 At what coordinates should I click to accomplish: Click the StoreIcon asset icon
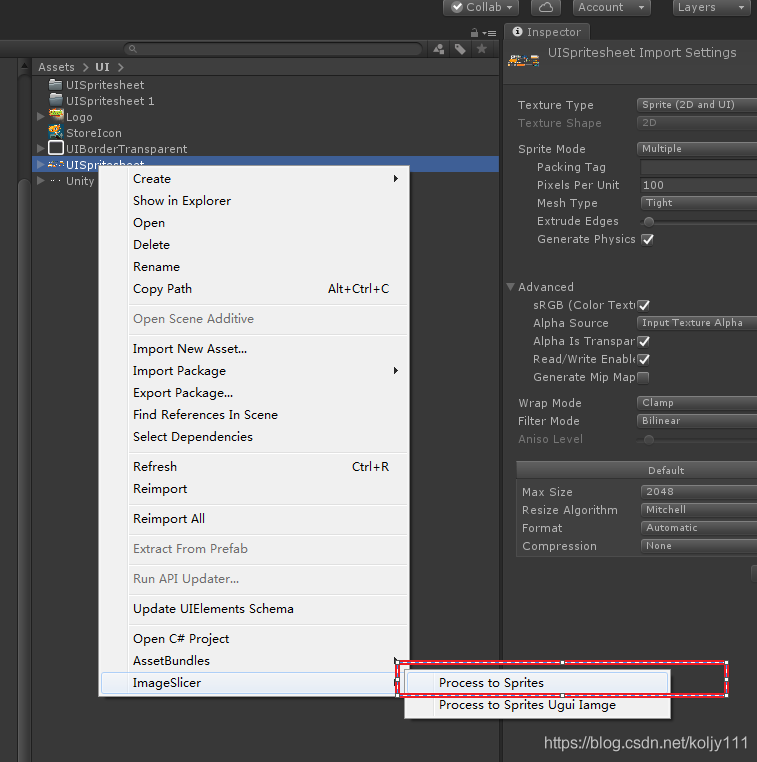point(56,132)
